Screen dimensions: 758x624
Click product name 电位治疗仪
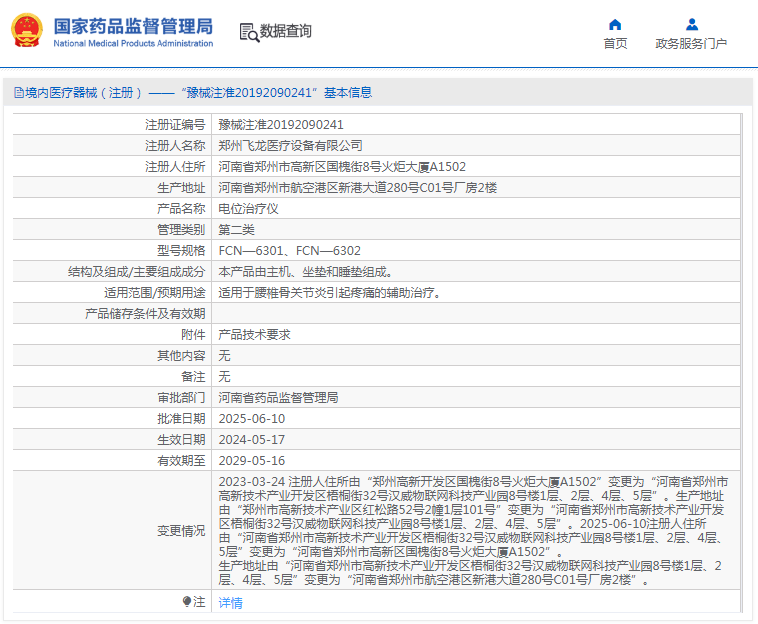(x=248, y=209)
